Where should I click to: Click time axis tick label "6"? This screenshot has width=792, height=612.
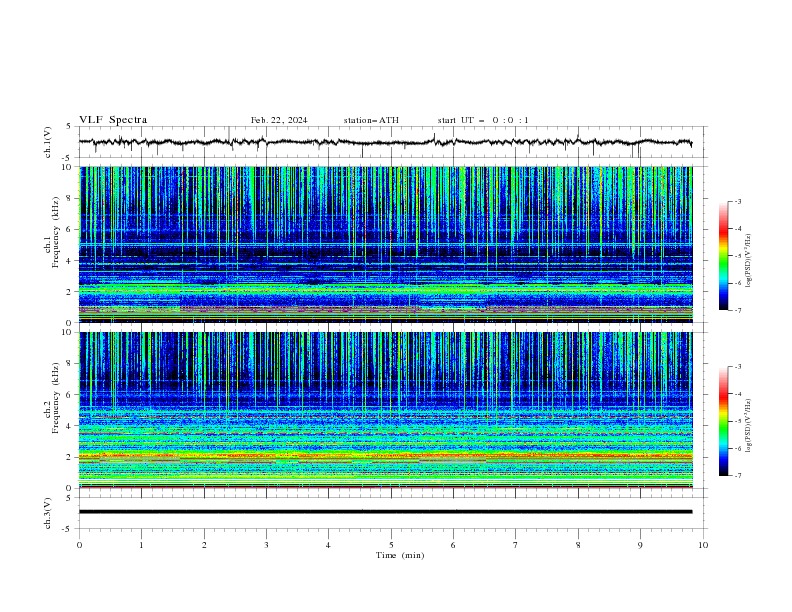pyautogui.click(x=453, y=545)
